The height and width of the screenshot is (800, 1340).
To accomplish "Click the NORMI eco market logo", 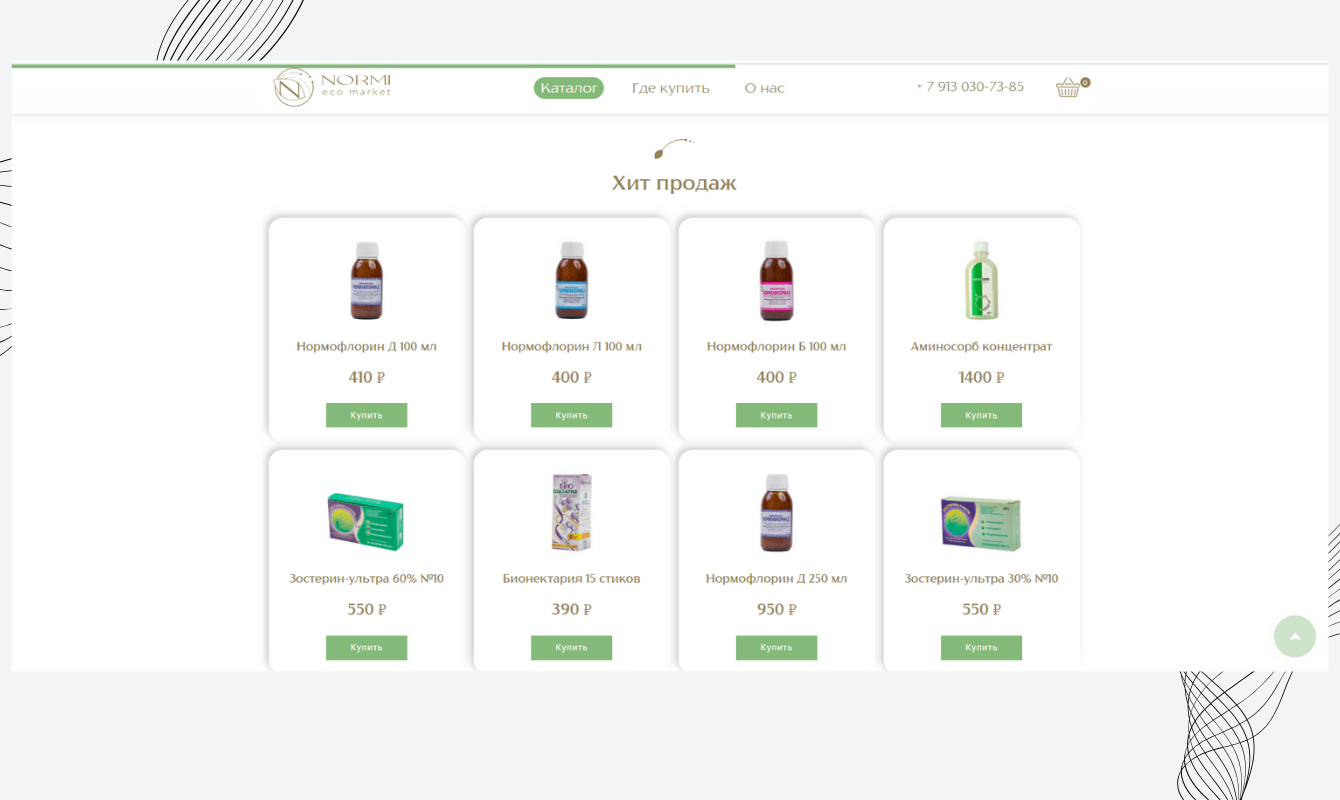I will 332,87.
